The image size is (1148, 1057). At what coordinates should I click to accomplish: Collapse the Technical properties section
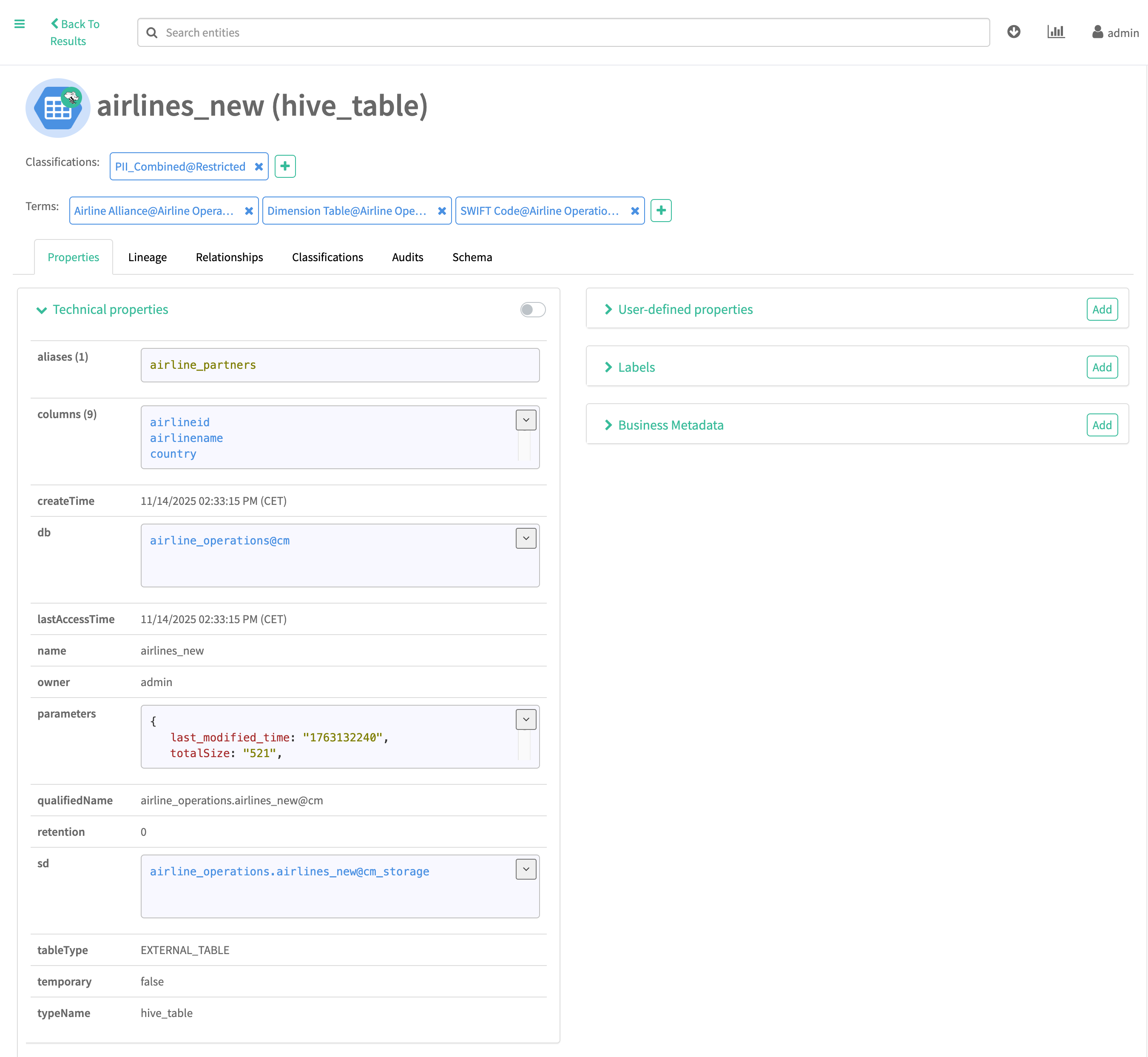point(42,310)
